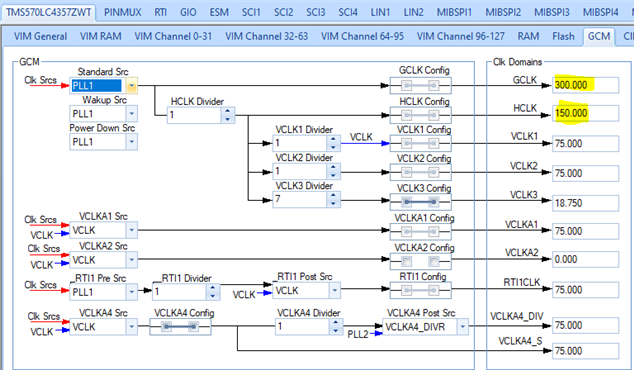Open the VIM Channel 32-63 tab

(x=266, y=36)
